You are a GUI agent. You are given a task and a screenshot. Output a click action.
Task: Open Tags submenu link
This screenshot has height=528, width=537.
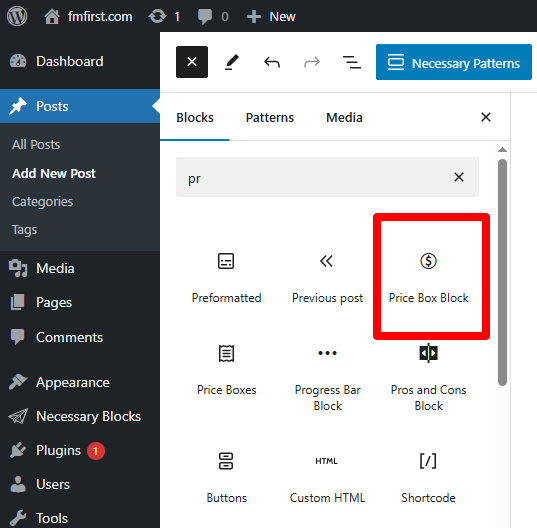point(24,230)
